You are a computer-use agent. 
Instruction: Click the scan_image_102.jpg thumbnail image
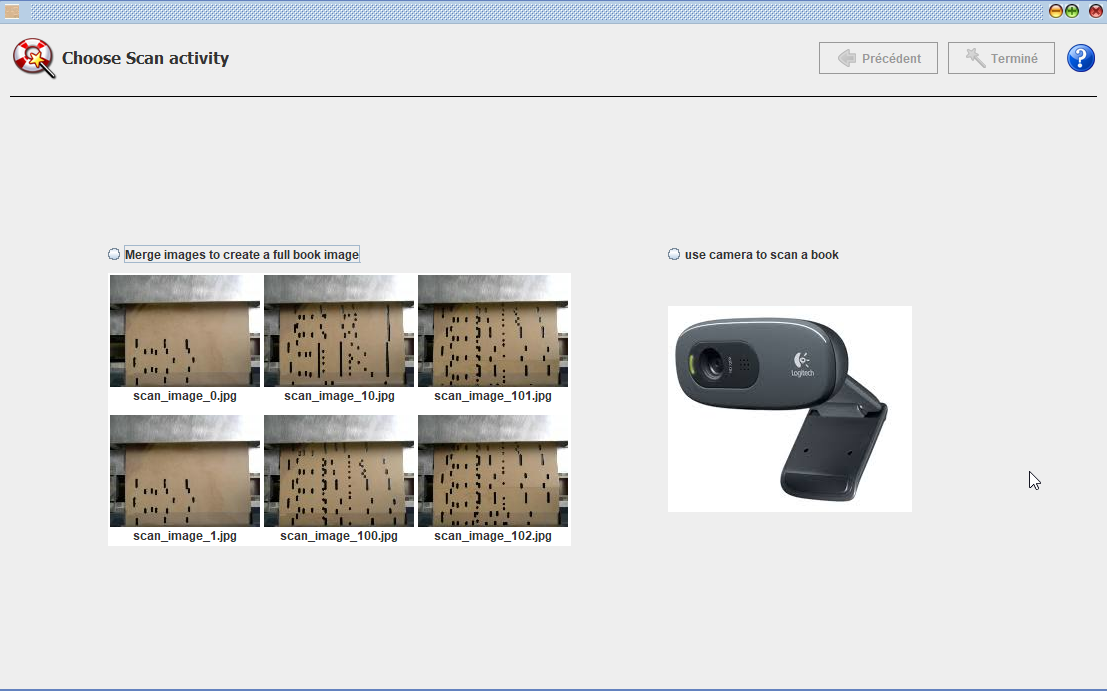point(493,471)
